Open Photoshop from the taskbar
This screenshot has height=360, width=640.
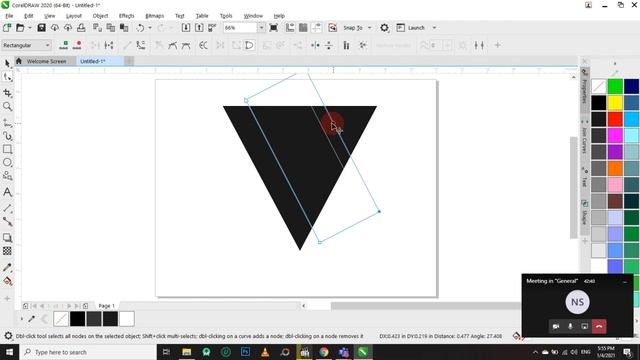245,352
